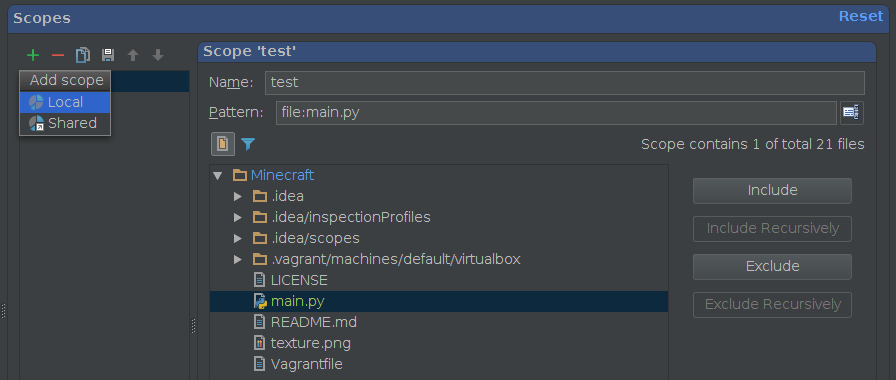Expand the .idea/inspectionProfiles folder
896x380 pixels.
pyautogui.click(x=238, y=218)
